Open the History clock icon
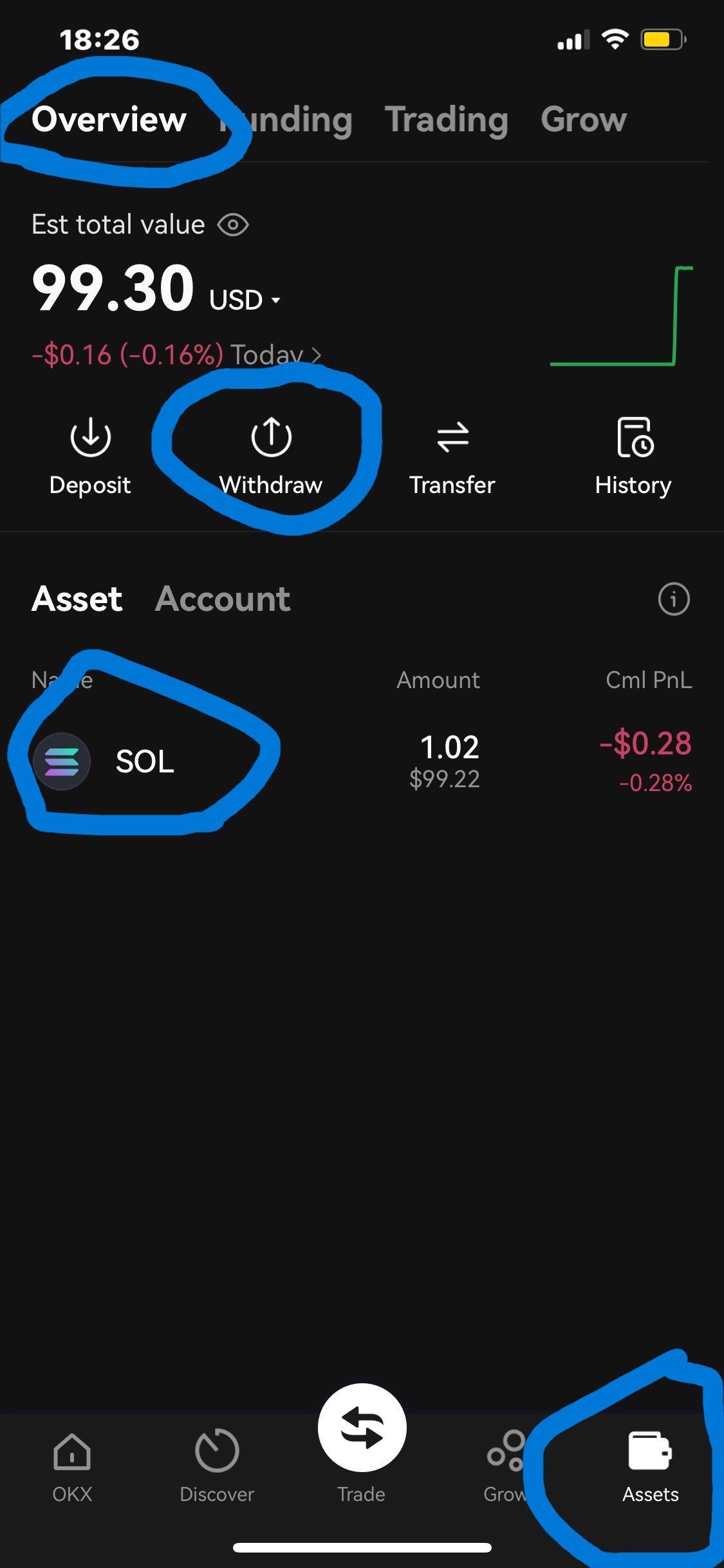This screenshot has width=724, height=1568. click(x=634, y=437)
